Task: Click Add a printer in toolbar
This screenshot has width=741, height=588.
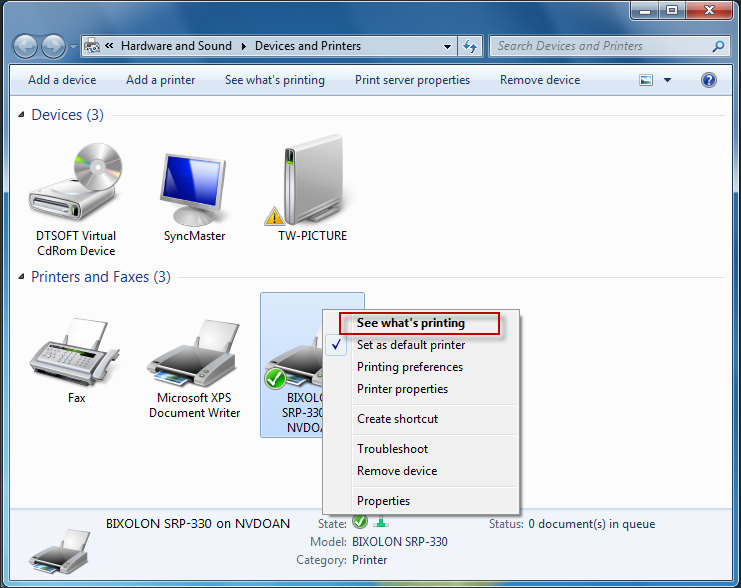Action: [x=160, y=80]
